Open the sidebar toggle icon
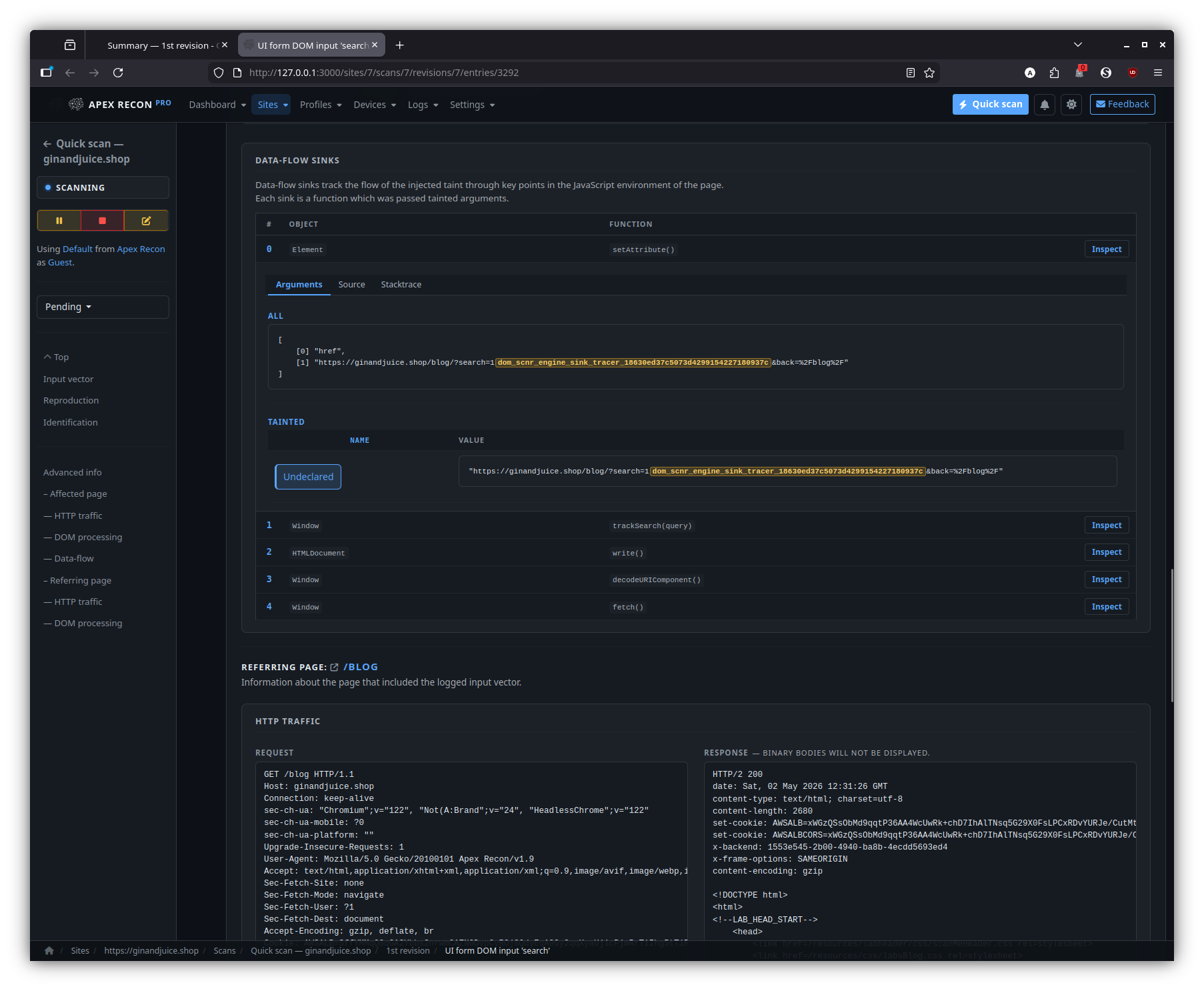The width and height of the screenshot is (1204, 991). pyautogui.click(x=46, y=73)
